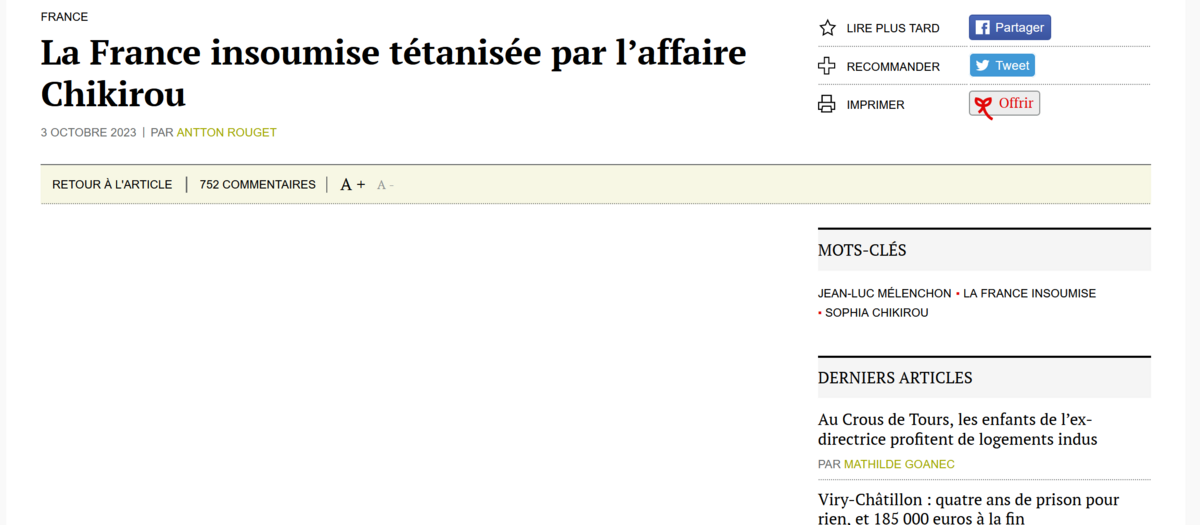This screenshot has width=1200, height=525.
Task: Click the France section label
Action: [x=64, y=17]
